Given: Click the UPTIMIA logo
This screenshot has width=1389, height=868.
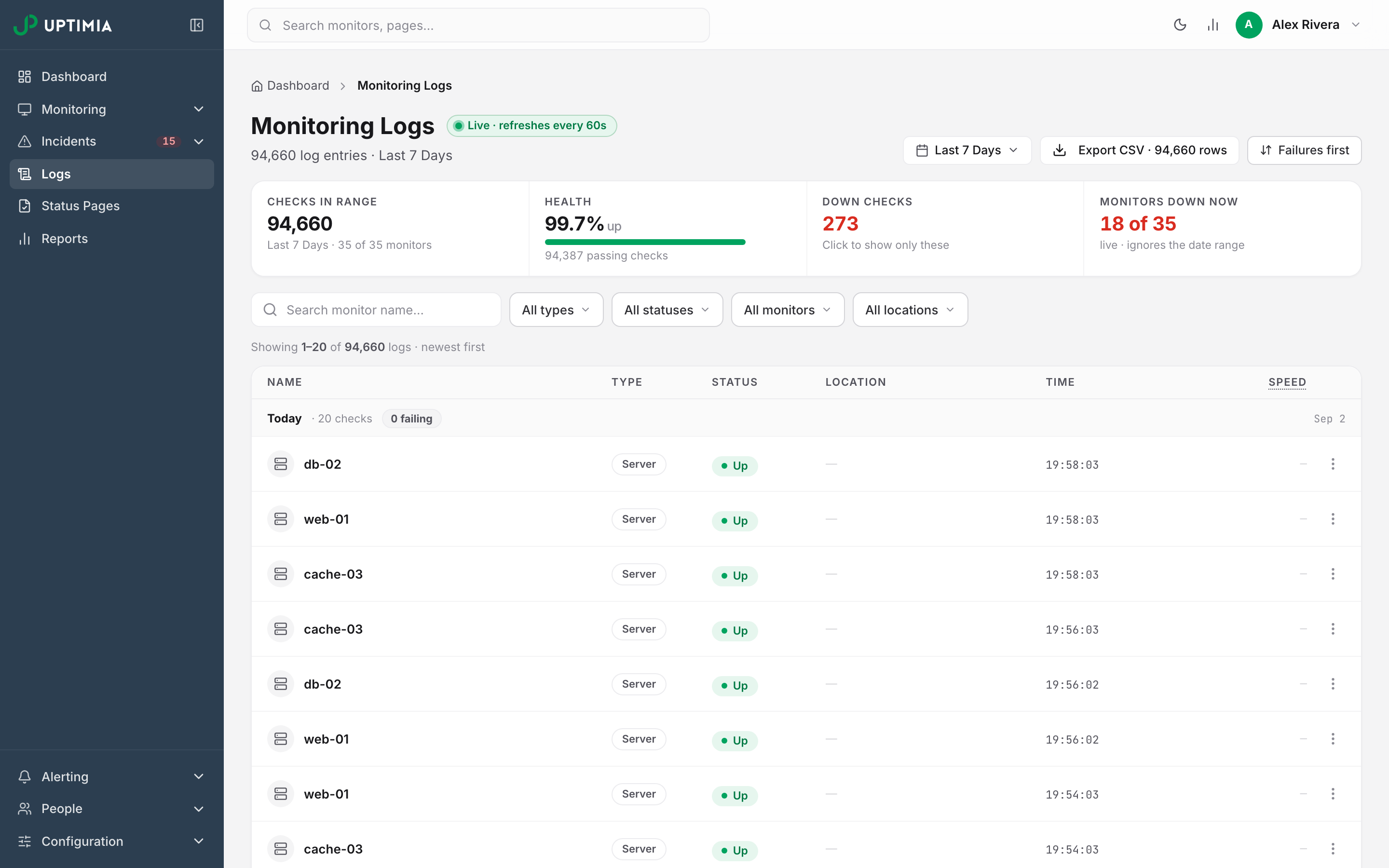Looking at the screenshot, I should pos(63,25).
